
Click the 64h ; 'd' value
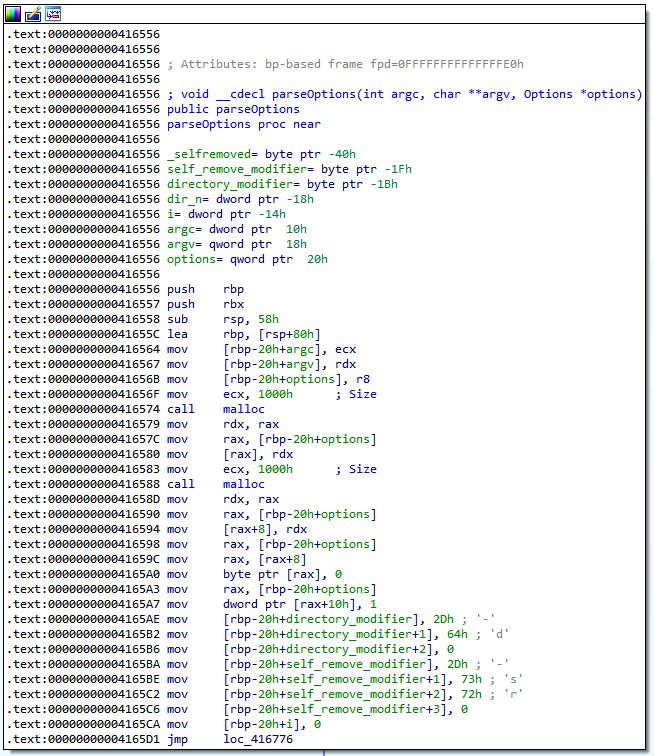pyautogui.click(x=477, y=634)
